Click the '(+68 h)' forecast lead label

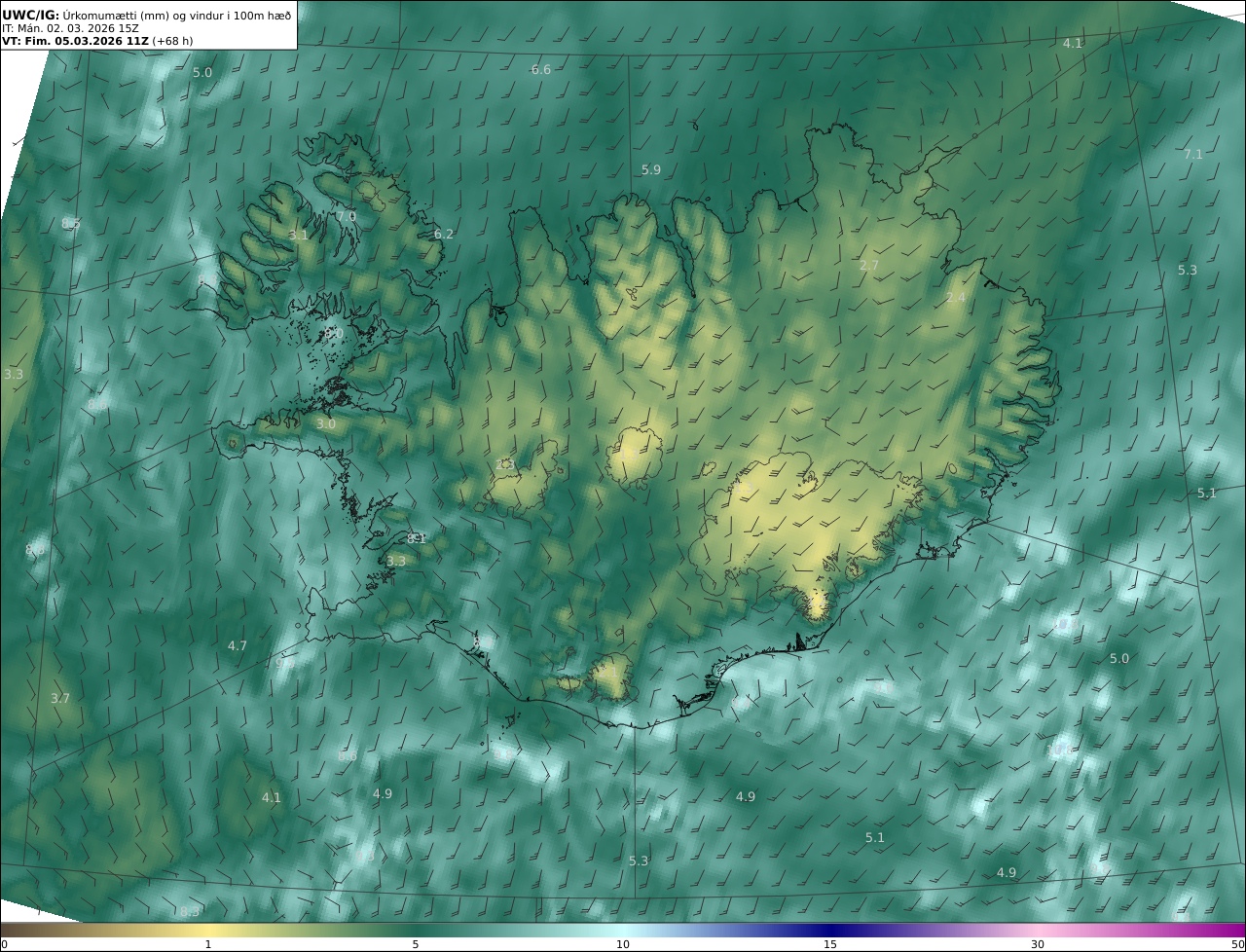click(x=171, y=42)
